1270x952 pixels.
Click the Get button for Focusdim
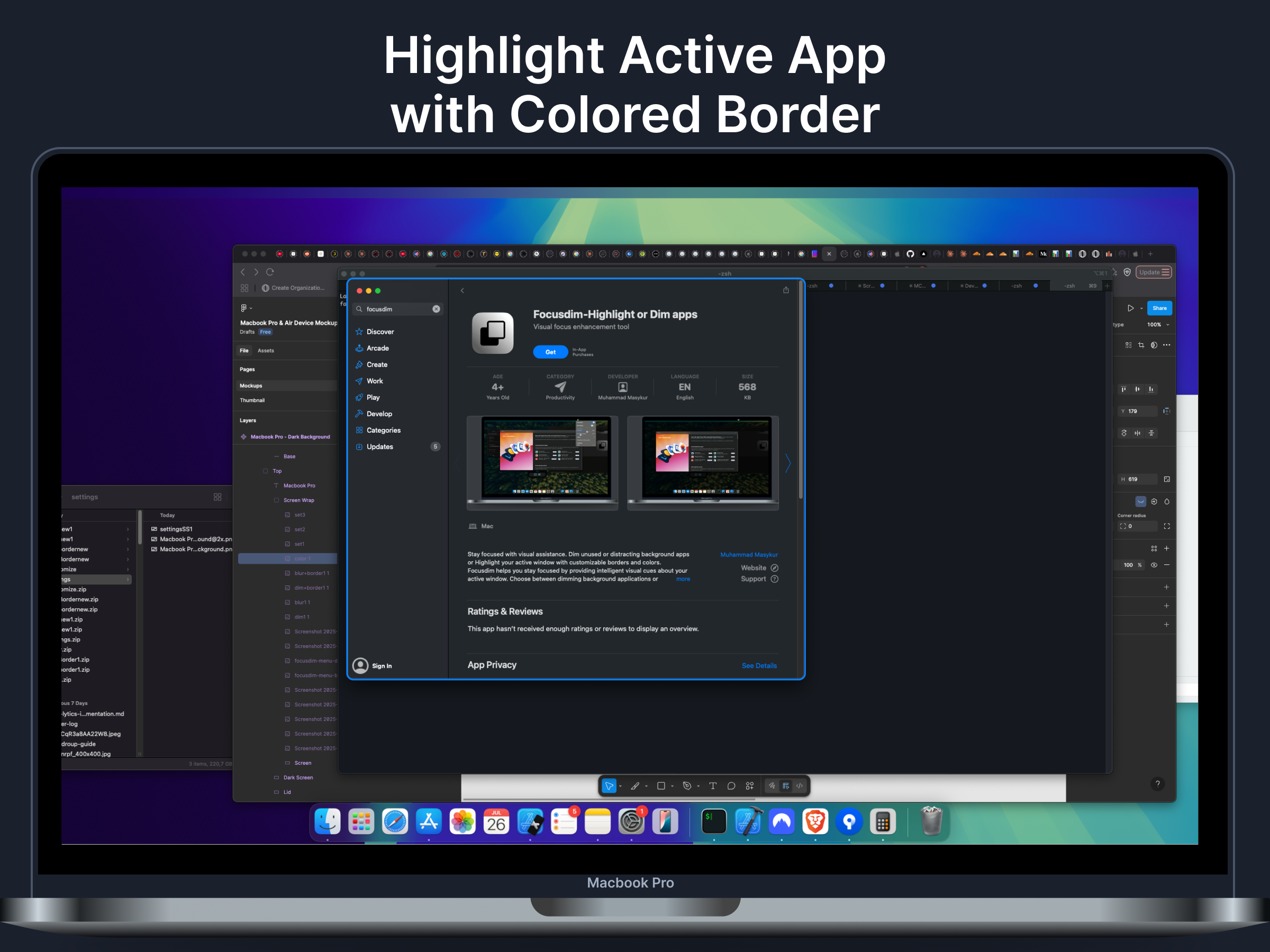coord(550,352)
